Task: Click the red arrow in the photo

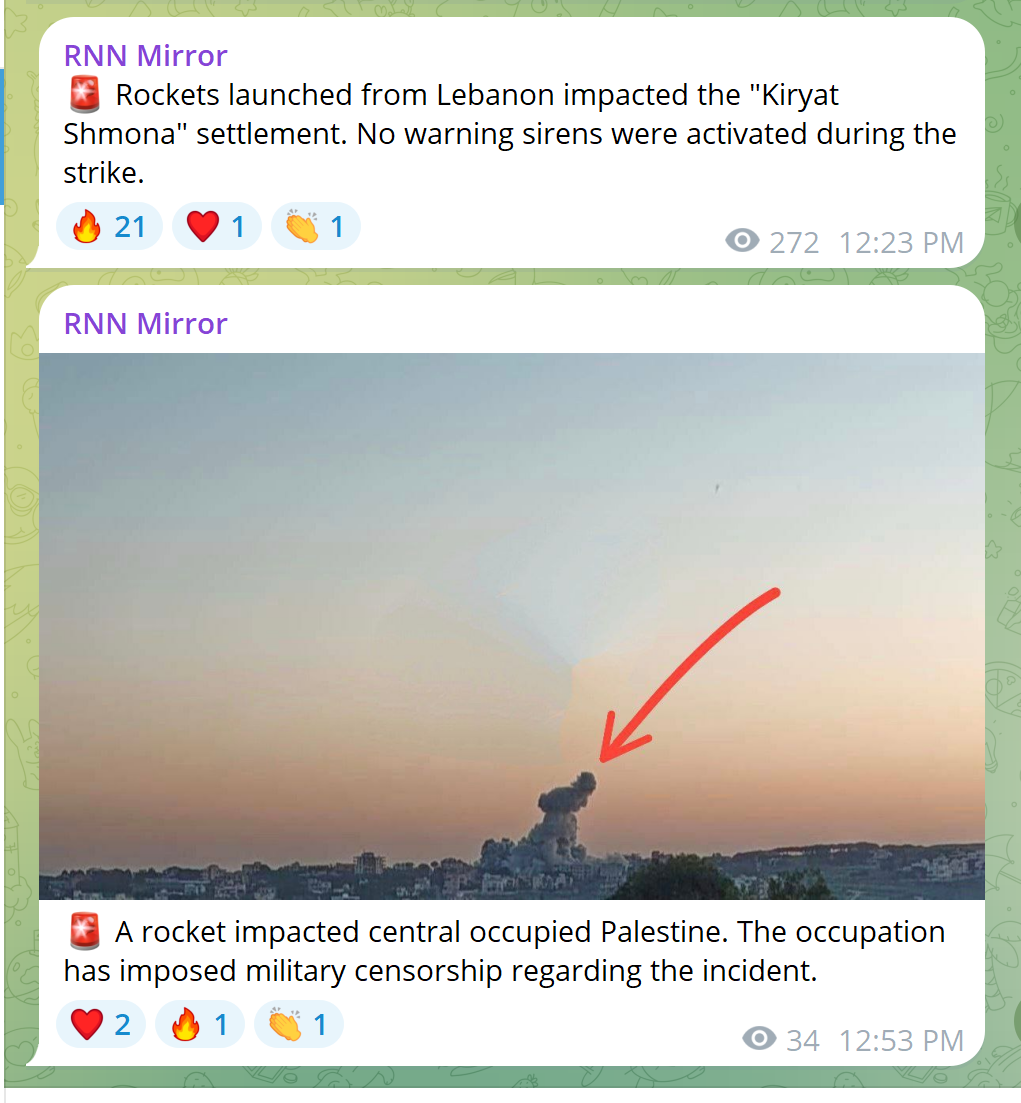Action: pyautogui.click(x=690, y=675)
